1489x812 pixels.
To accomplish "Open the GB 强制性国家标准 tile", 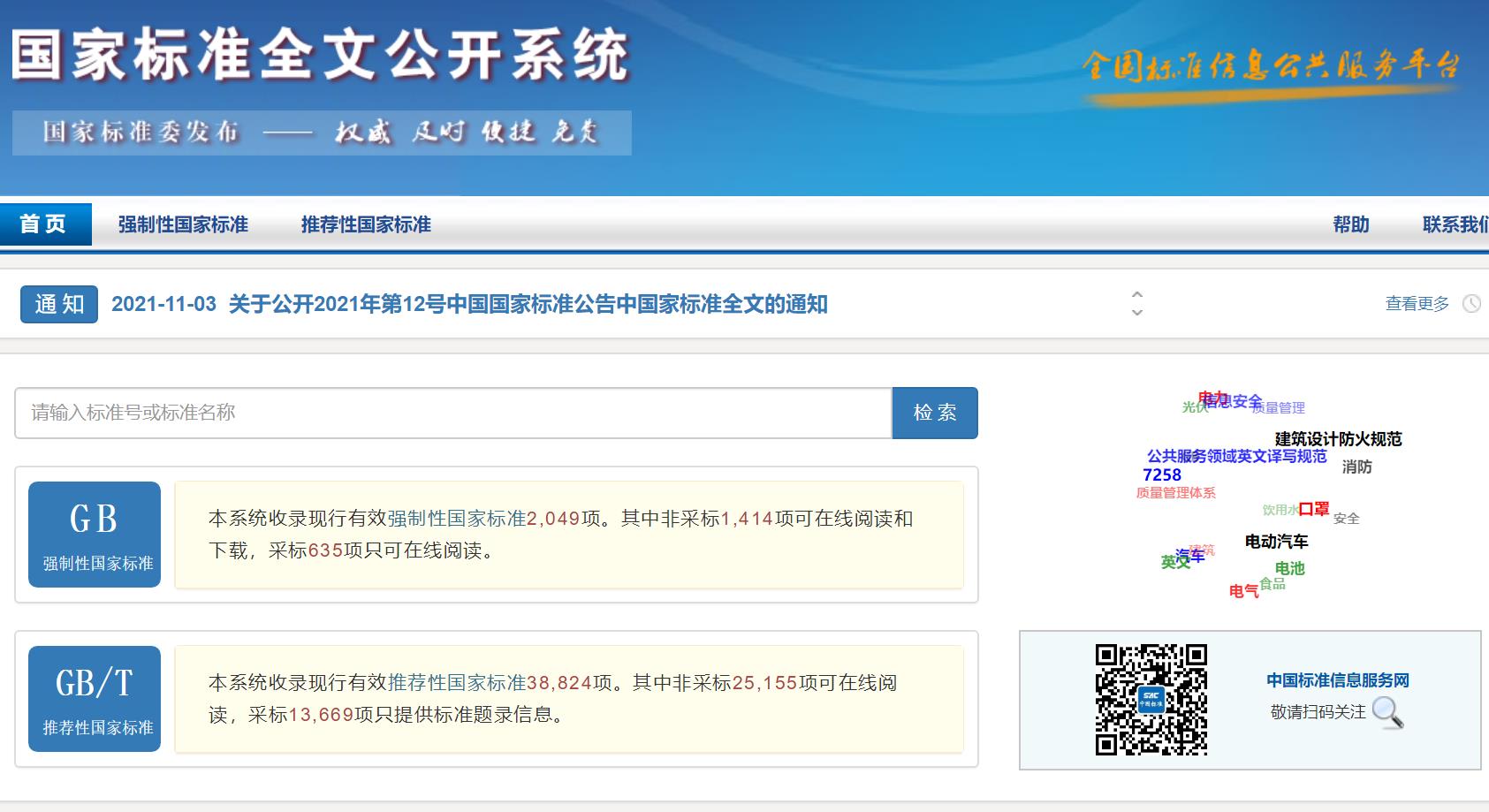I will tap(95, 535).
